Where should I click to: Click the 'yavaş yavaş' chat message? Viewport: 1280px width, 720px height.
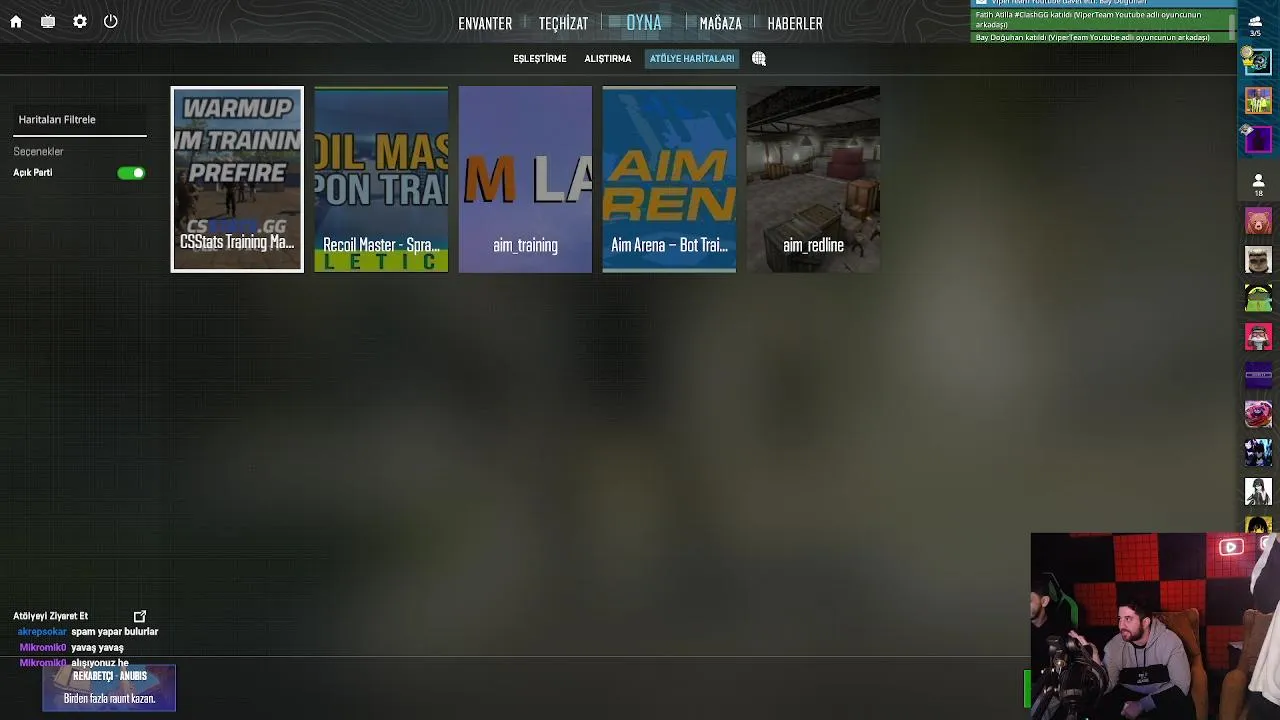click(x=97, y=648)
